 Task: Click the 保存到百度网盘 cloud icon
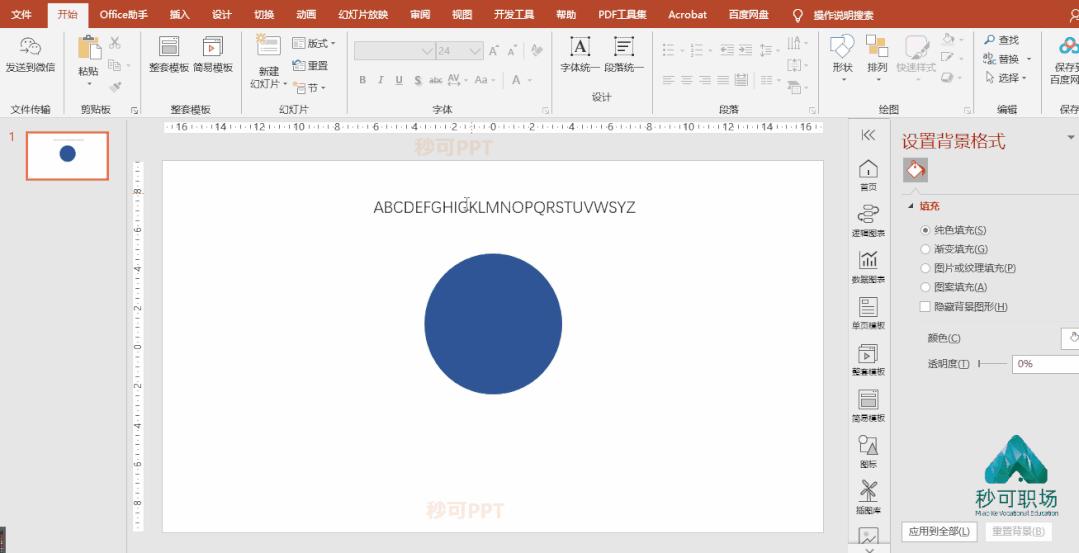(1069, 46)
